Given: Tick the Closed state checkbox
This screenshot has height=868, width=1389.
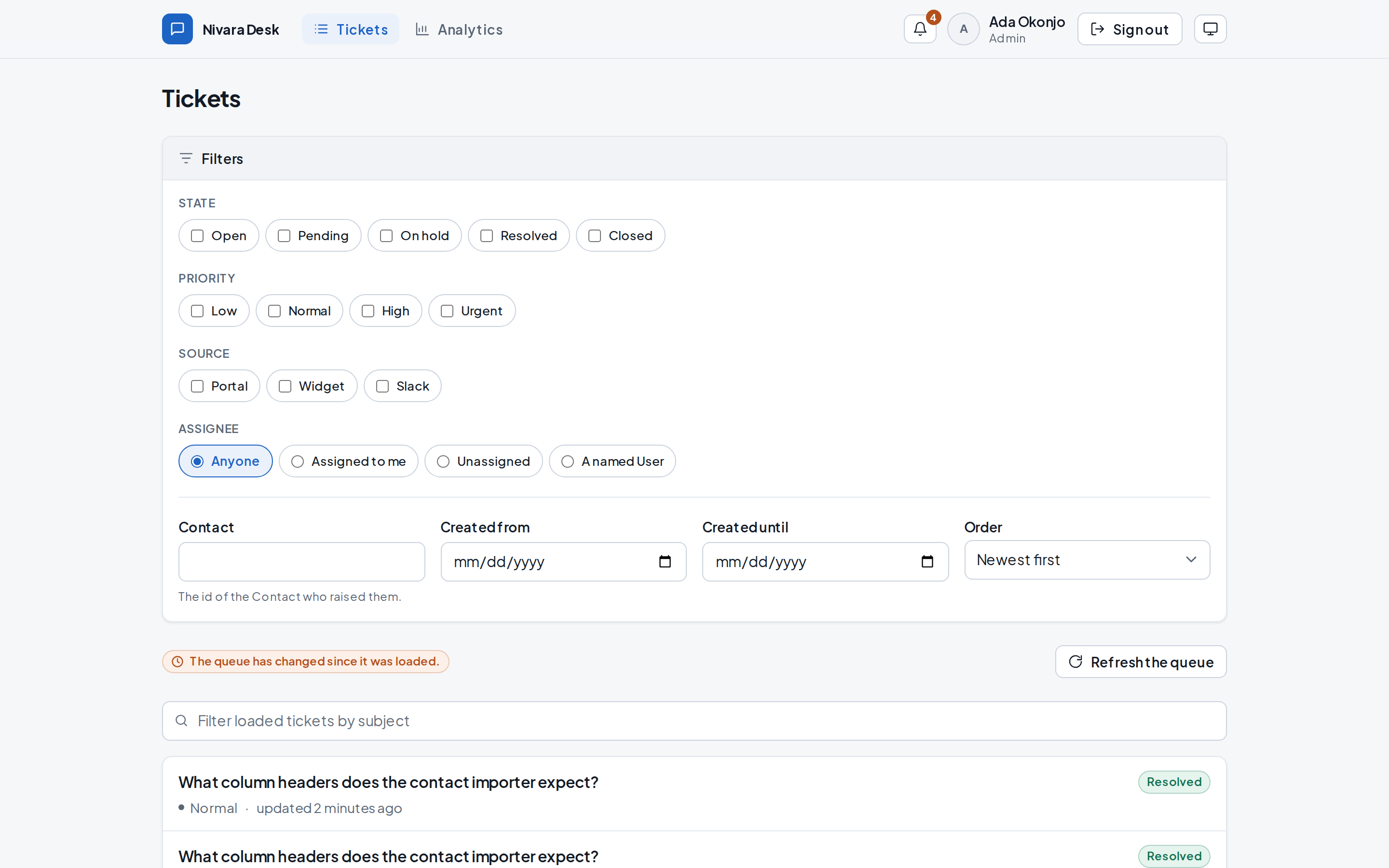Looking at the screenshot, I should point(595,236).
